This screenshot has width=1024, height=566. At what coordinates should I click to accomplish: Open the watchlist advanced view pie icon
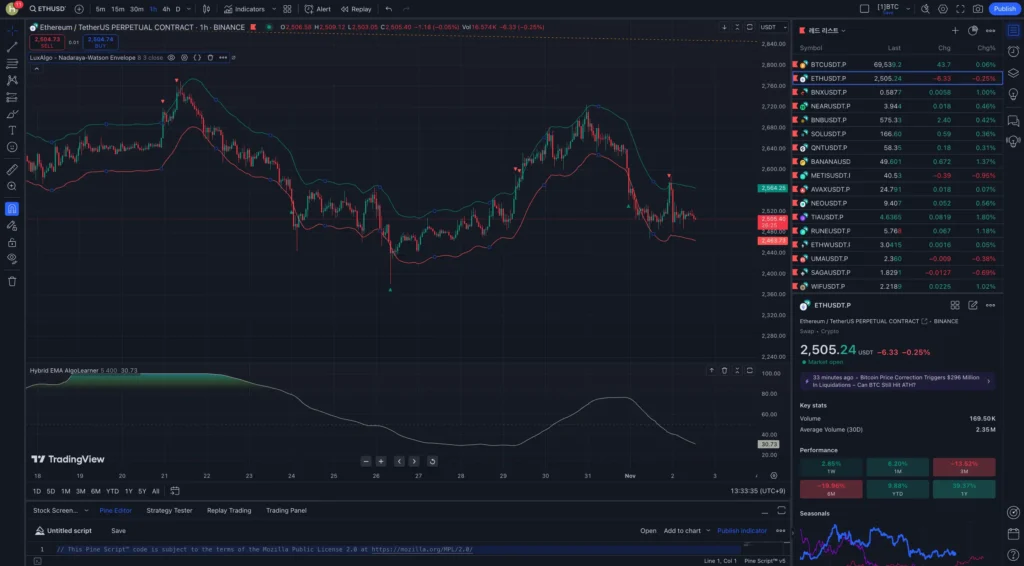973,31
